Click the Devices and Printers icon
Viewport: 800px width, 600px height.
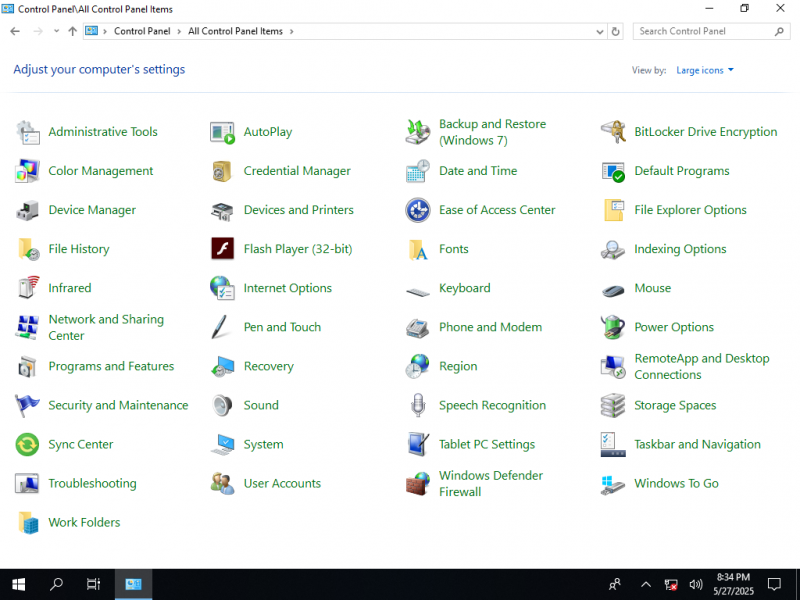click(x=222, y=210)
